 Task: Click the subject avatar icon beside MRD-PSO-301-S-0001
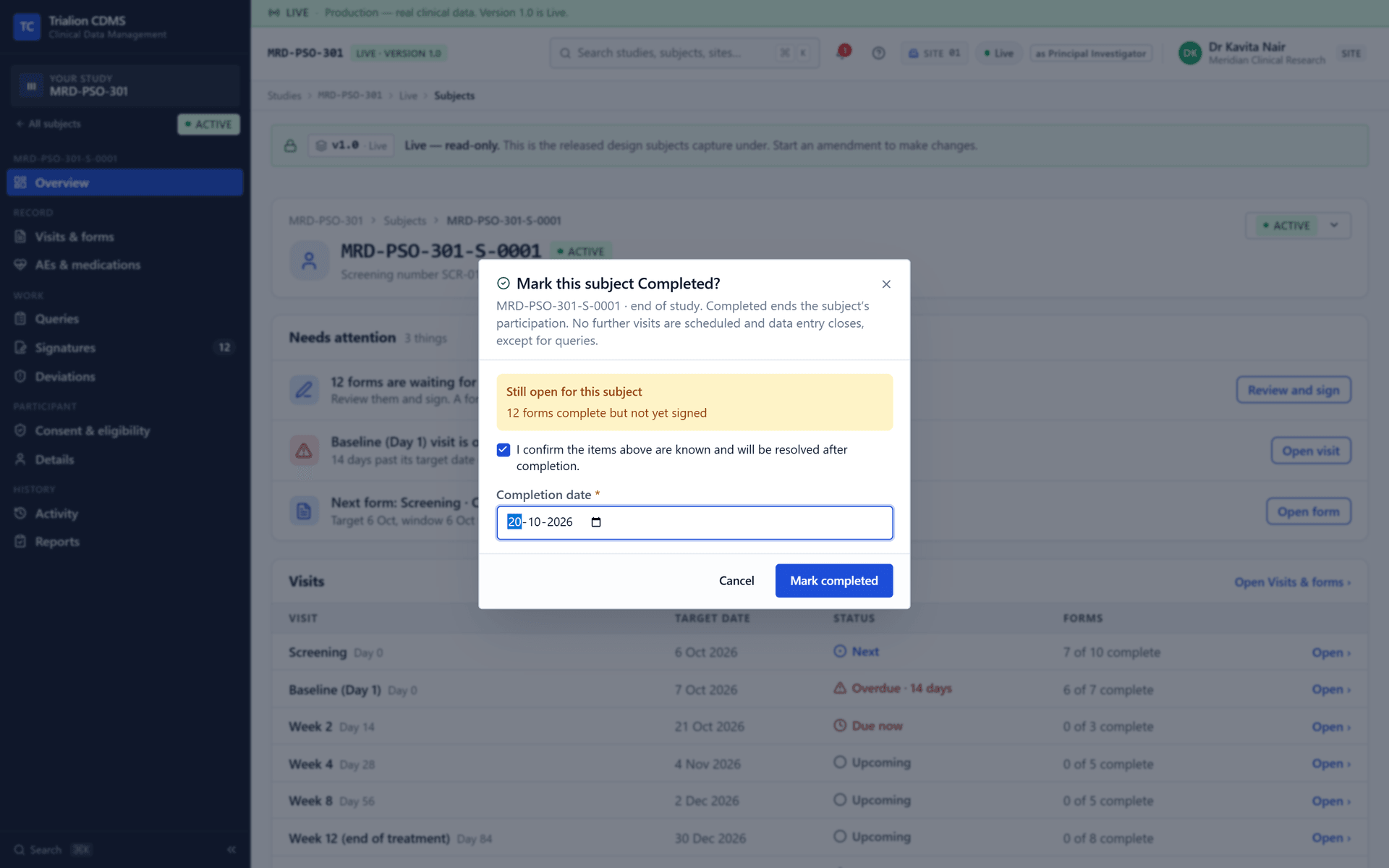click(x=309, y=260)
